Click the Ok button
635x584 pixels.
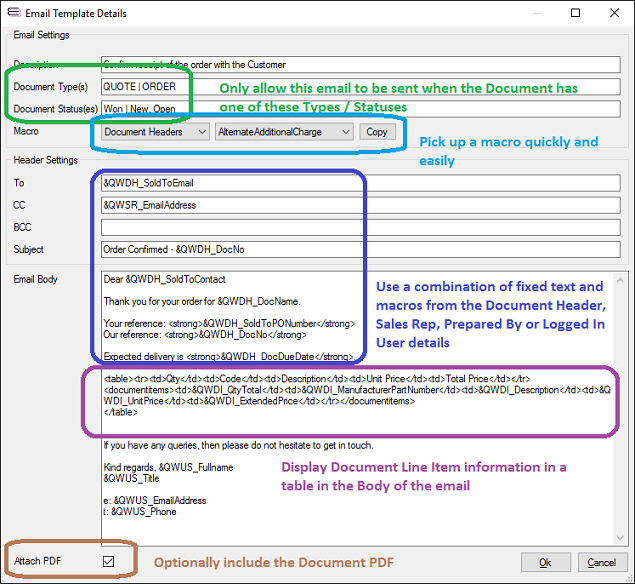(x=547, y=562)
